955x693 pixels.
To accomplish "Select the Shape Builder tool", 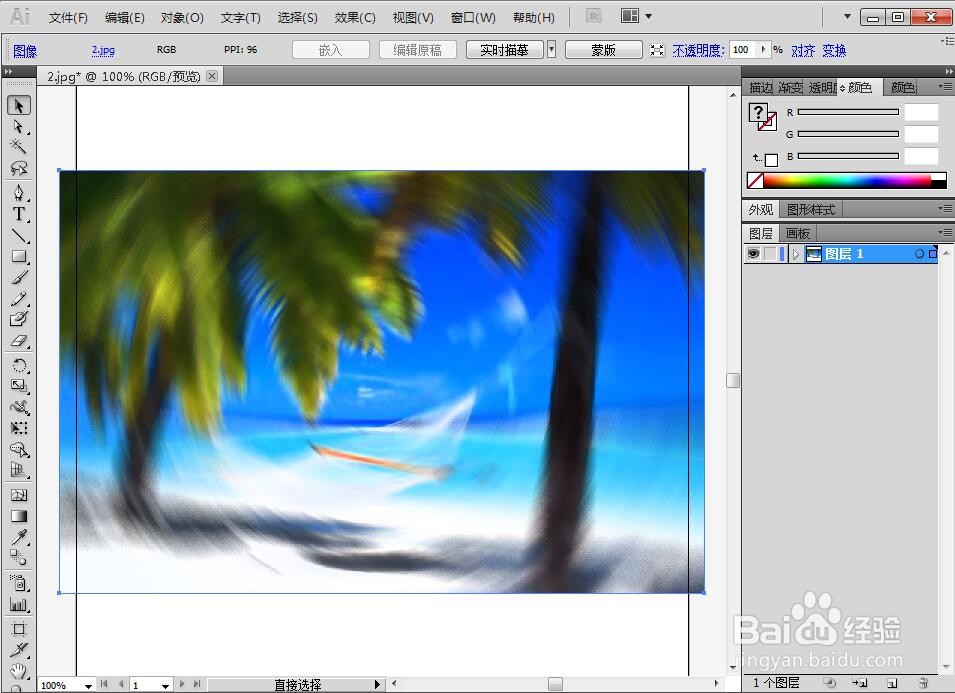I will (19, 449).
